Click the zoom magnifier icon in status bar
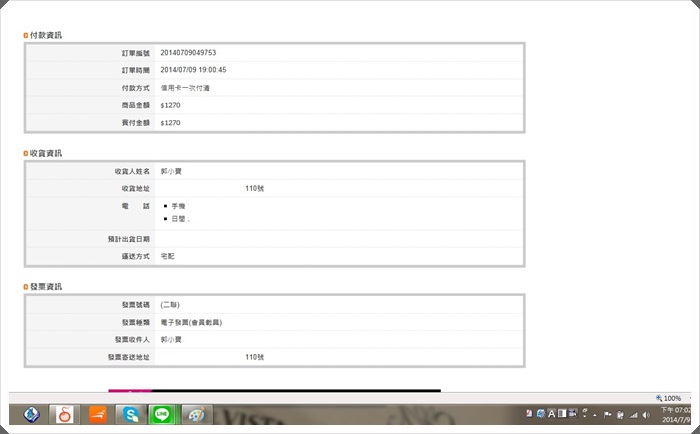Image resolution: width=700 pixels, height=434 pixels. coord(659,398)
